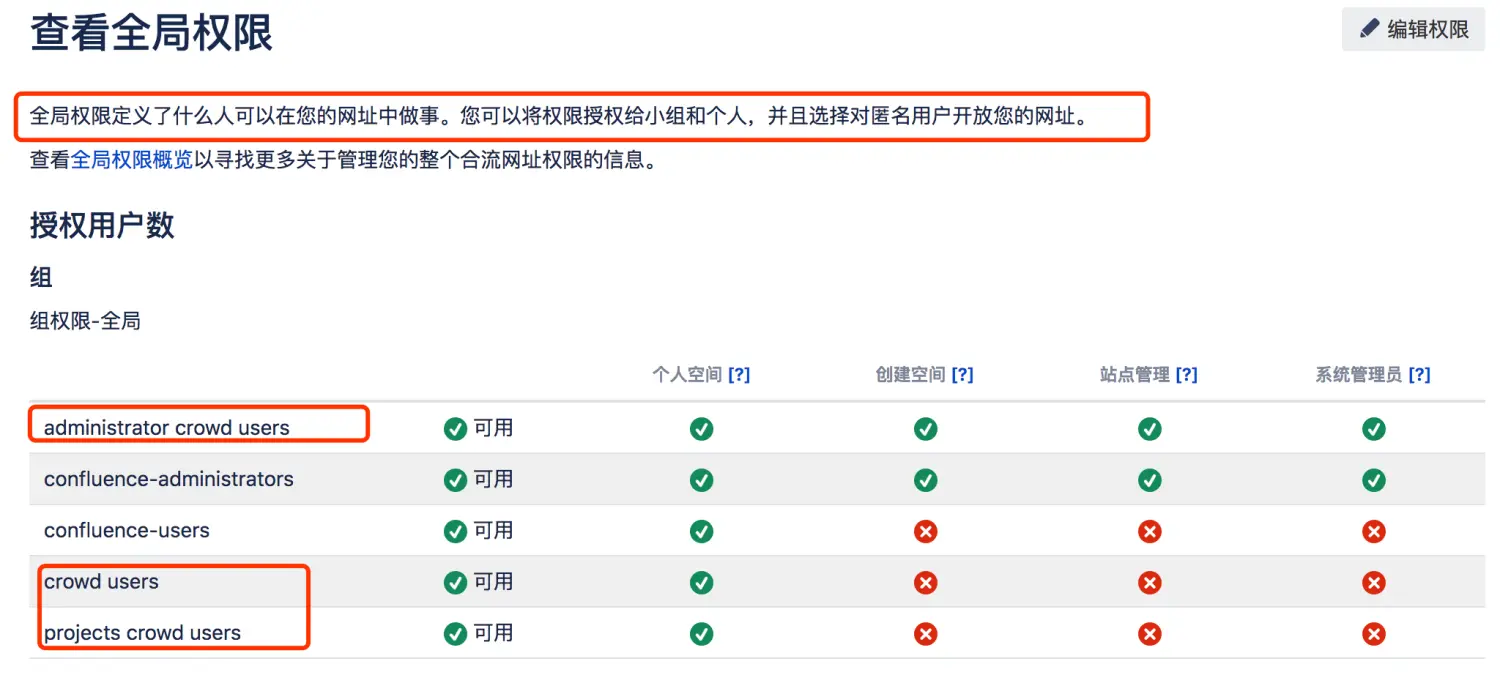Open the 全局权限概览 link

point(132,160)
